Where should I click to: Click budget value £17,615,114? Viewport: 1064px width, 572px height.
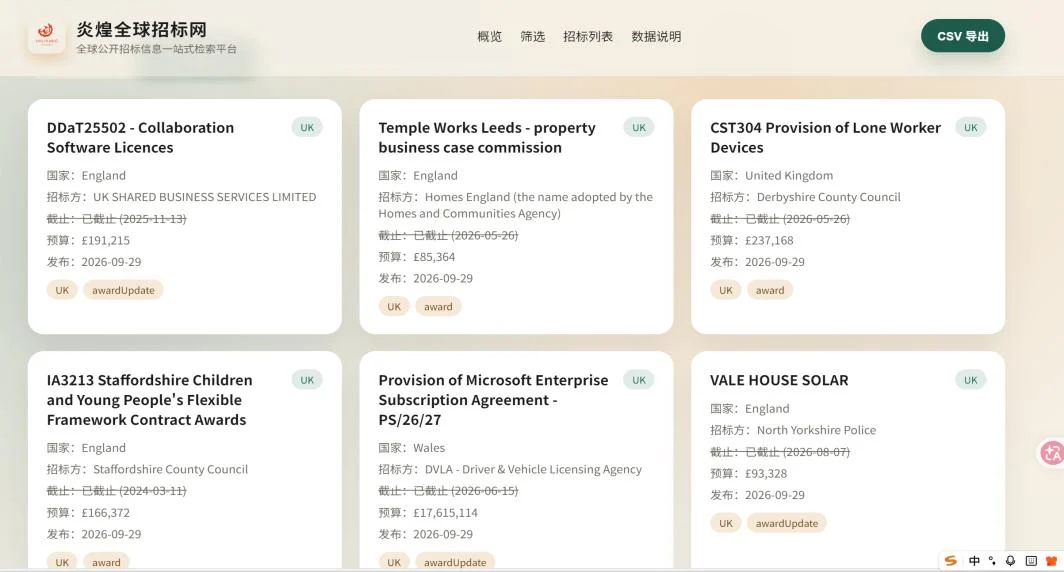[x=446, y=513]
